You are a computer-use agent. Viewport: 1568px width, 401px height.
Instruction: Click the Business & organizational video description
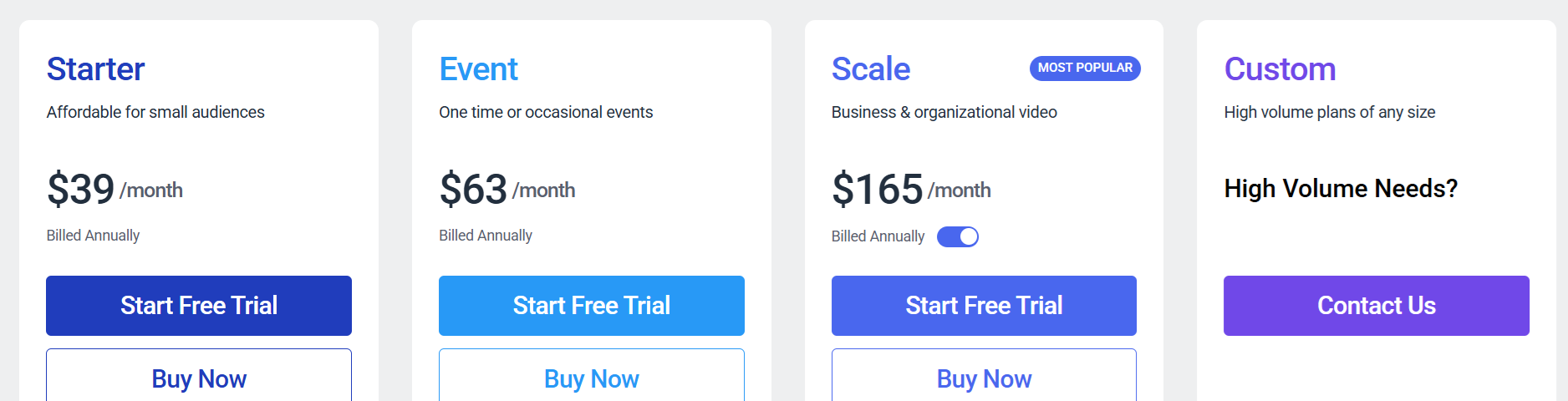tap(944, 112)
